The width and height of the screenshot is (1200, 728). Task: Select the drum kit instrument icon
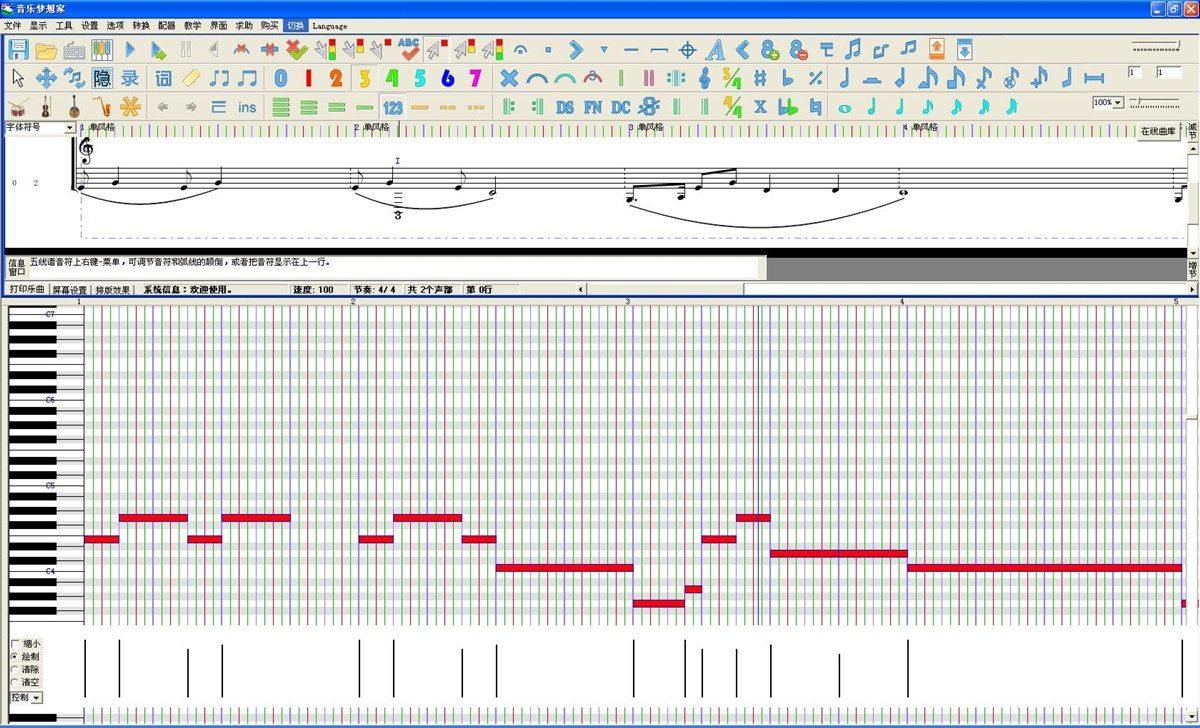[18, 107]
